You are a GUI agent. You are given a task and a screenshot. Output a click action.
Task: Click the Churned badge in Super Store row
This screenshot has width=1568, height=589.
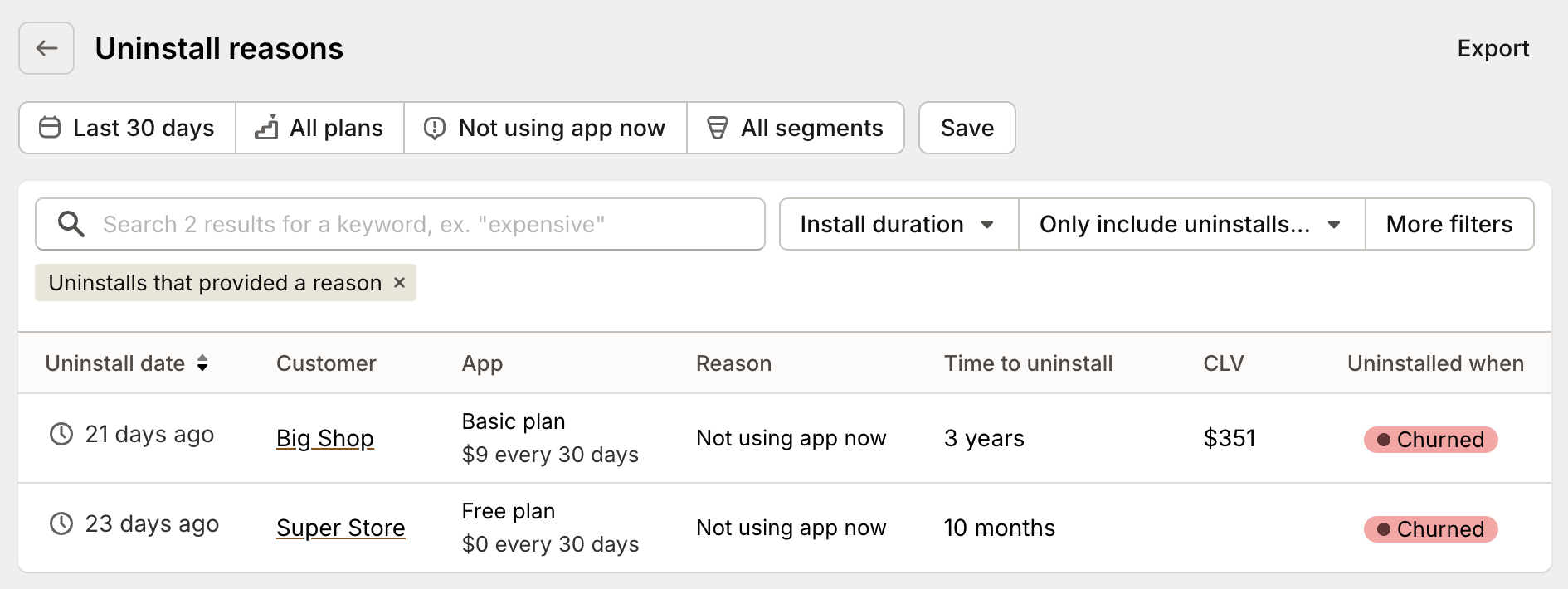pyautogui.click(x=1430, y=529)
